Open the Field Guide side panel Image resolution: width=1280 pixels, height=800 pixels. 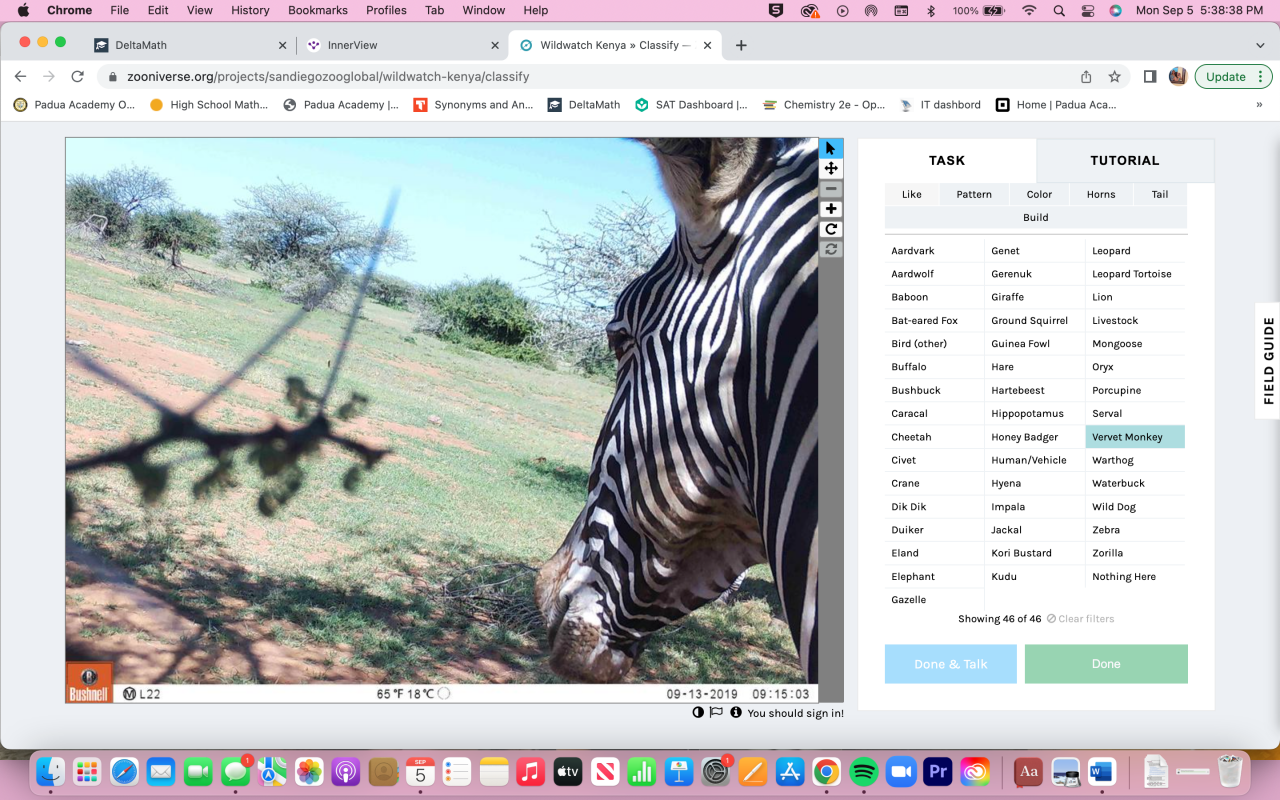pos(1268,360)
